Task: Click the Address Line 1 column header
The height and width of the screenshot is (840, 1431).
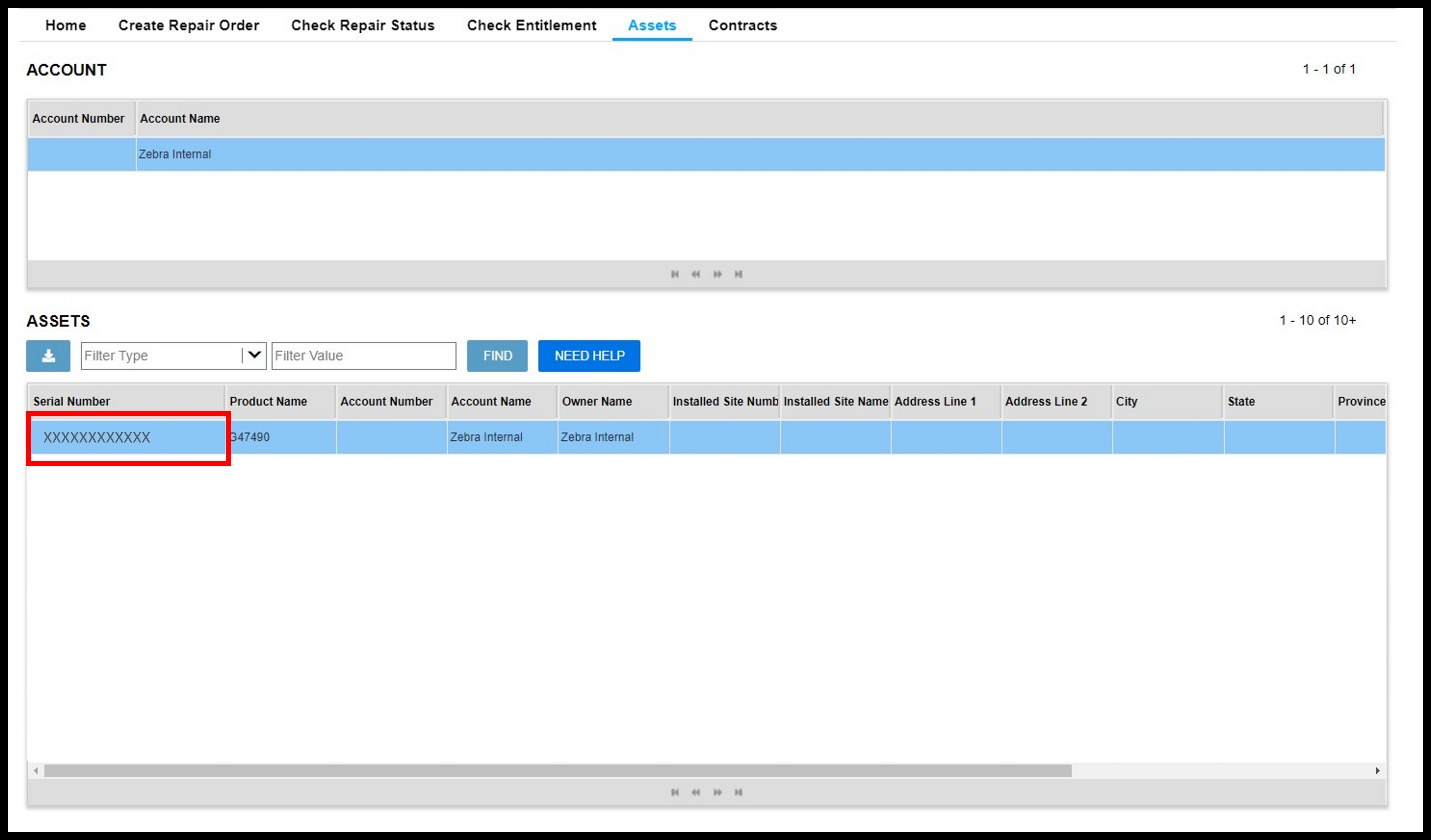Action: 946,402
